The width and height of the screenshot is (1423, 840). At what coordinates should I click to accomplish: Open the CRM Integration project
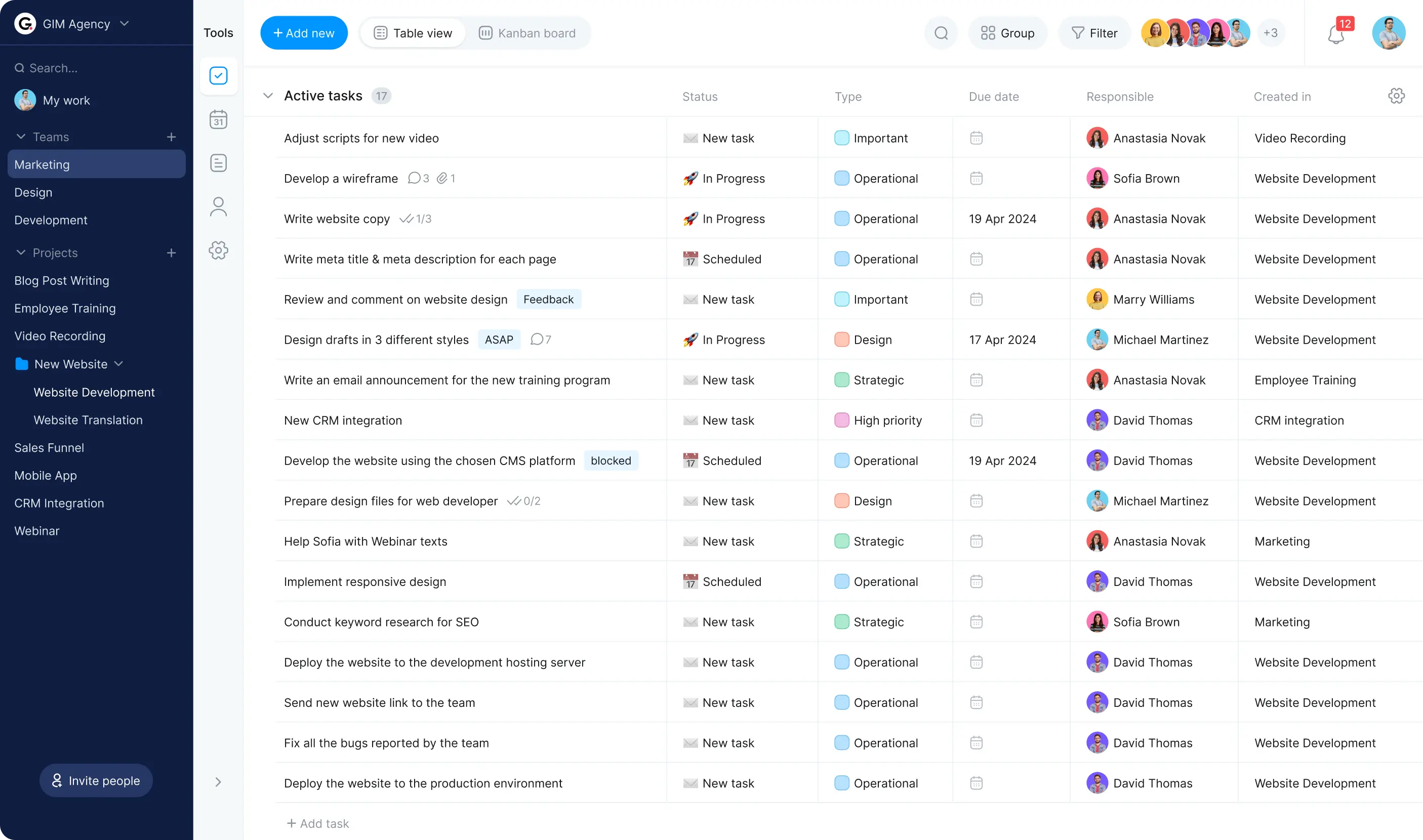click(x=58, y=503)
